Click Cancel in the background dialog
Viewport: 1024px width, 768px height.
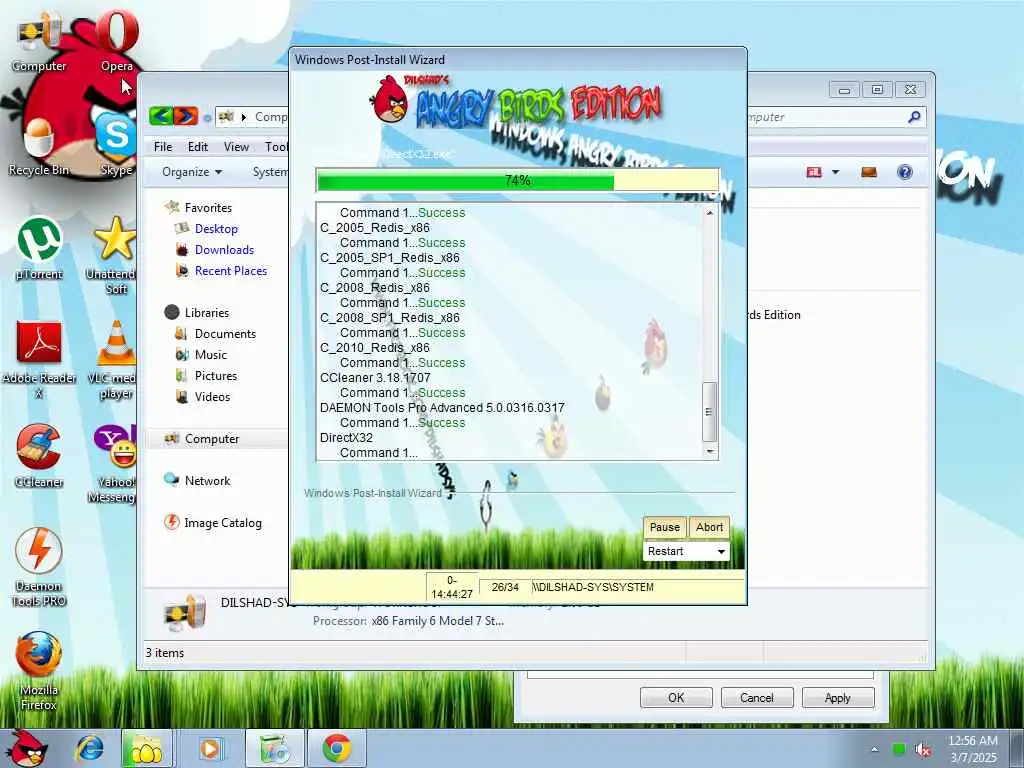click(757, 697)
